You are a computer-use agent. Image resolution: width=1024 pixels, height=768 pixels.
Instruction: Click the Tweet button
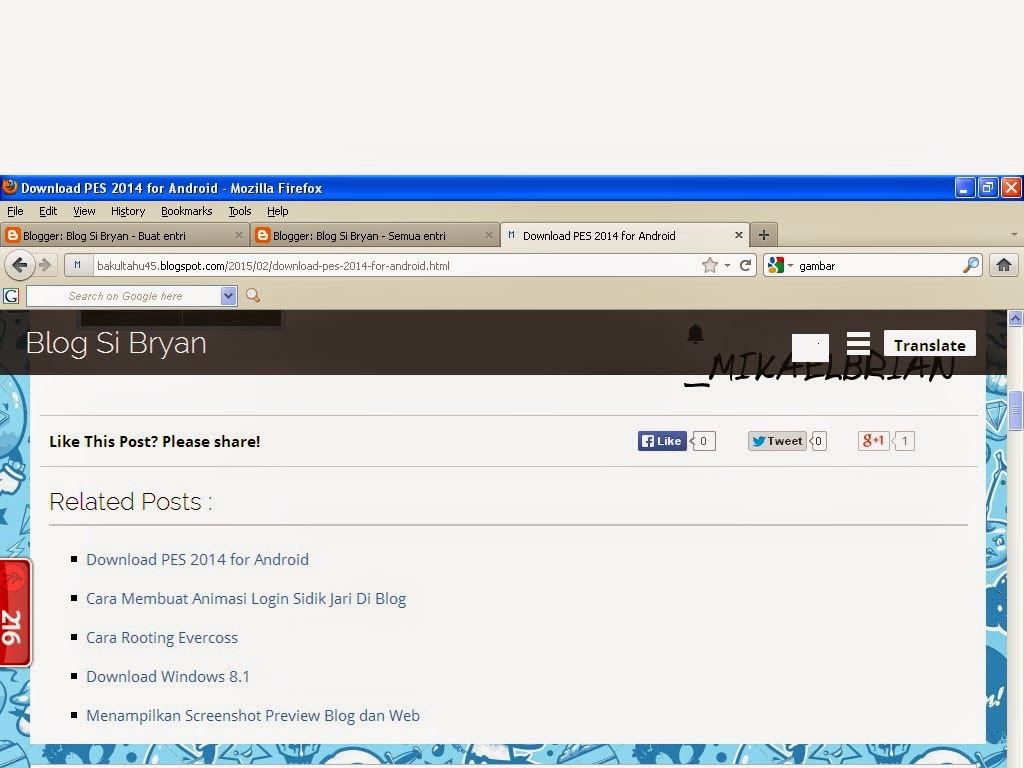click(777, 441)
